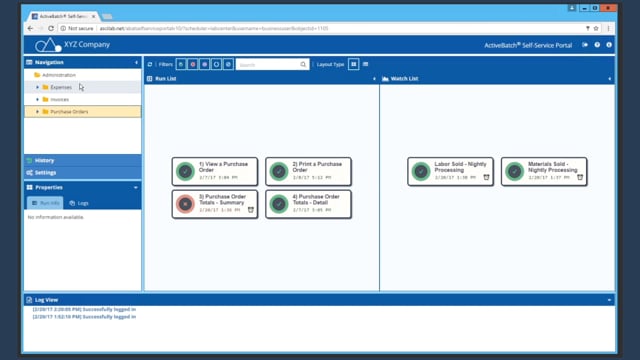Open the Settings section
Screen dimensions: 640x360
pyautogui.click(x=83, y=173)
